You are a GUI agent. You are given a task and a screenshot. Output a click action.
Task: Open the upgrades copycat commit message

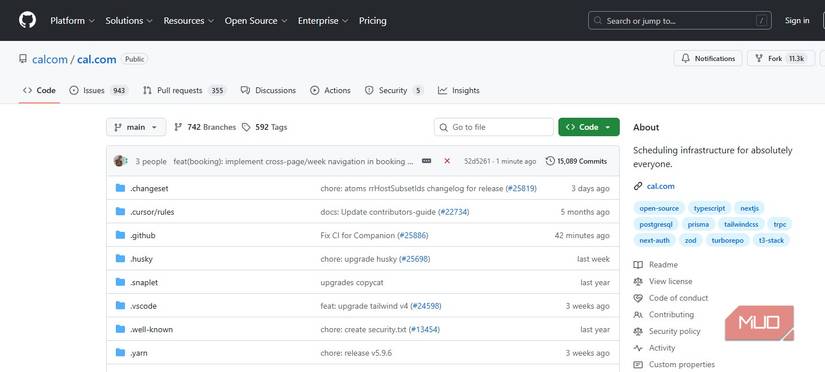pyautogui.click(x=352, y=283)
